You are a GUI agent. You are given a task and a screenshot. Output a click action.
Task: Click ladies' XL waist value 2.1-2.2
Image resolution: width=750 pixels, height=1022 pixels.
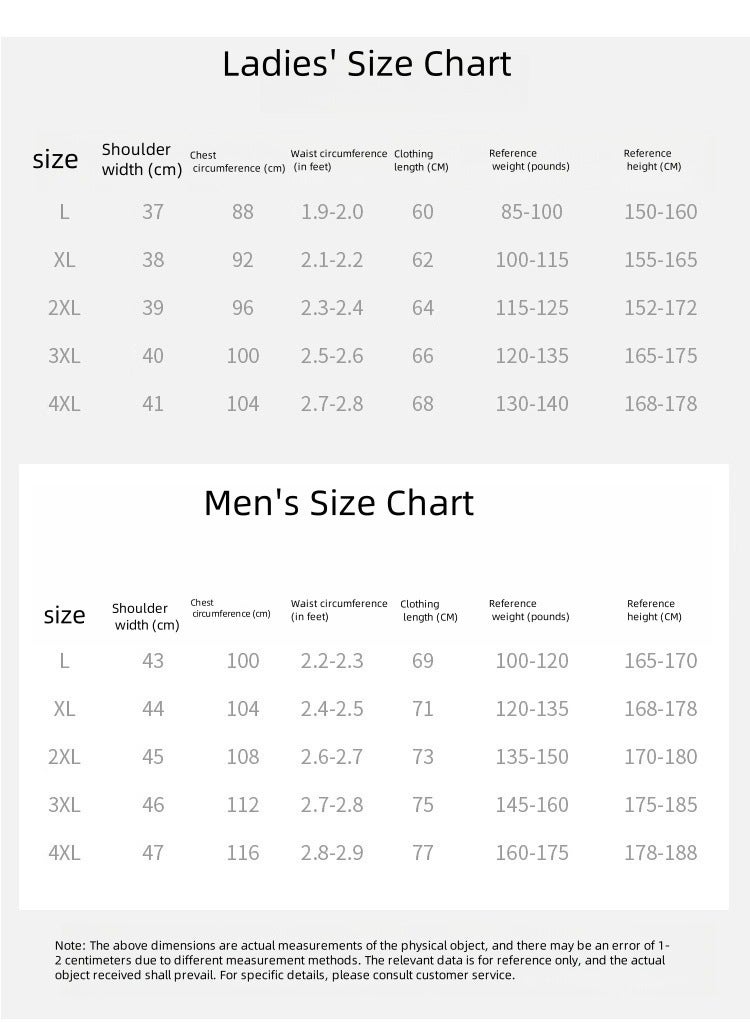tap(332, 260)
